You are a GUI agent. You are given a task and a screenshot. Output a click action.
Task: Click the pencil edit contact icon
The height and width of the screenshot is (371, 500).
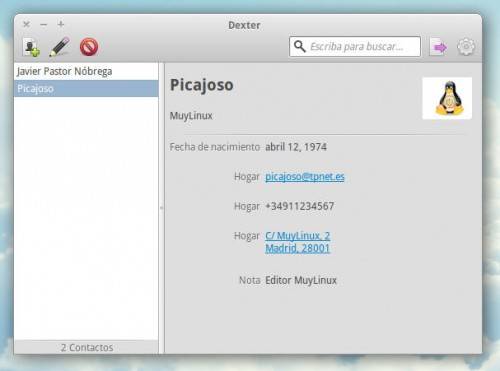60,47
